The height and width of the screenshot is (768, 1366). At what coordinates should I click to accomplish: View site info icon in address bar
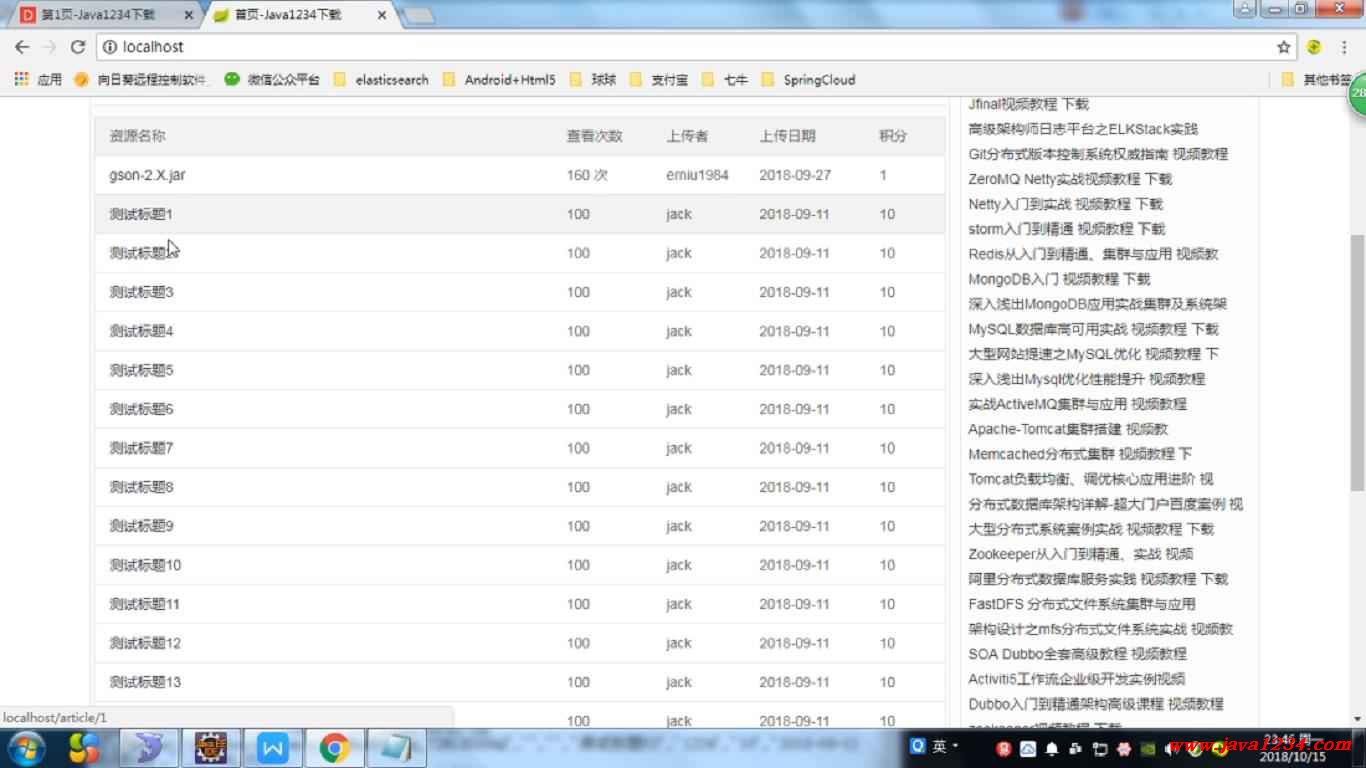click(x=110, y=47)
